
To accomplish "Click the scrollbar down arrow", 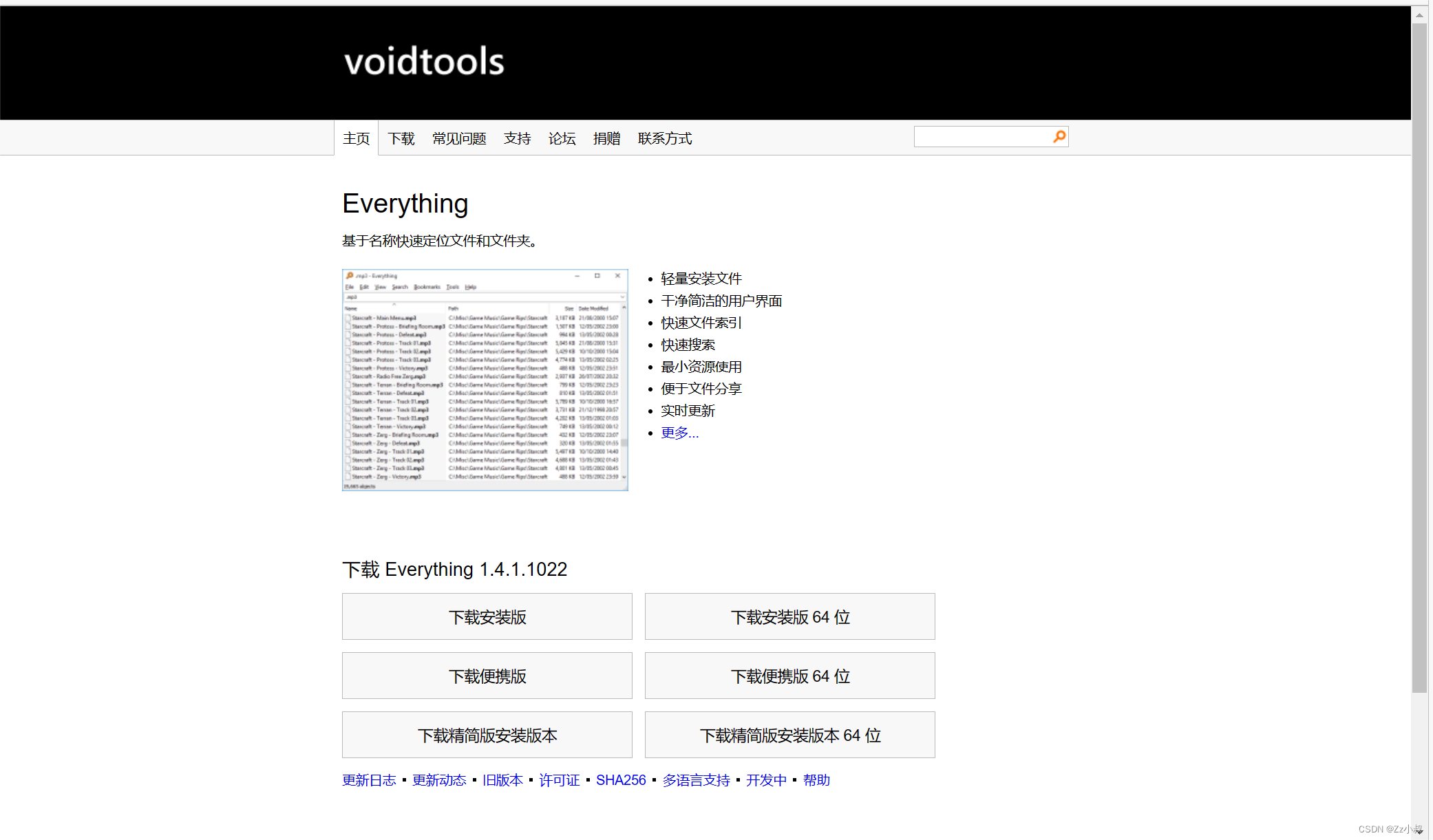I will 1419,832.
